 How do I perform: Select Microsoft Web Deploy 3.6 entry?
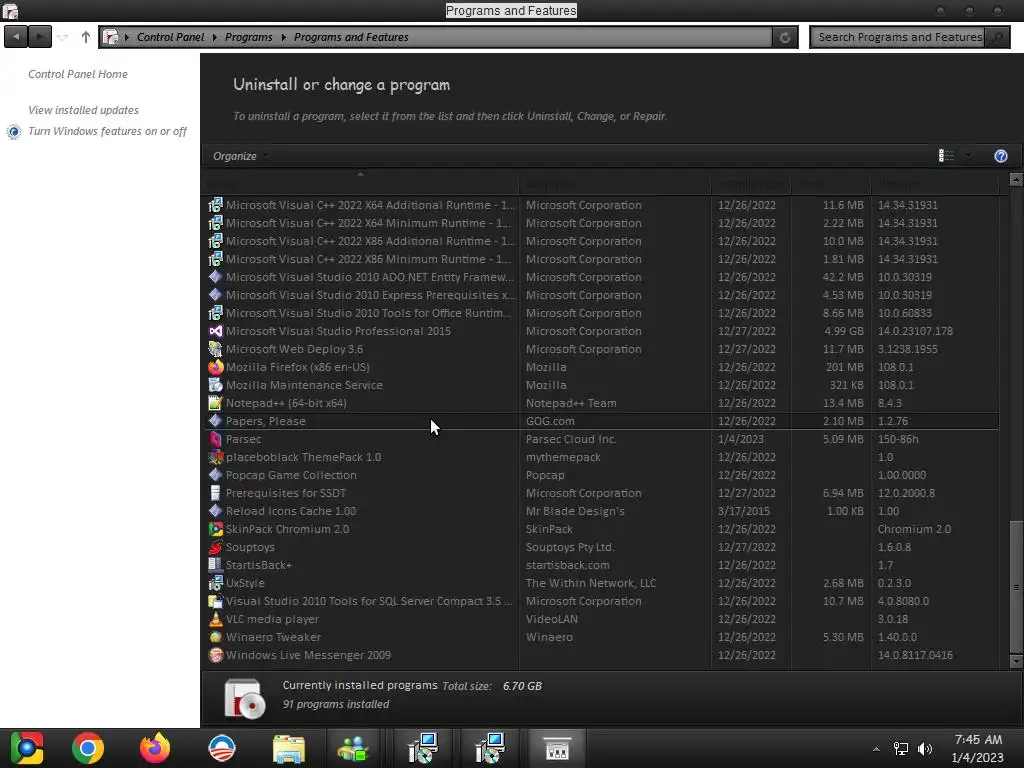point(602,349)
